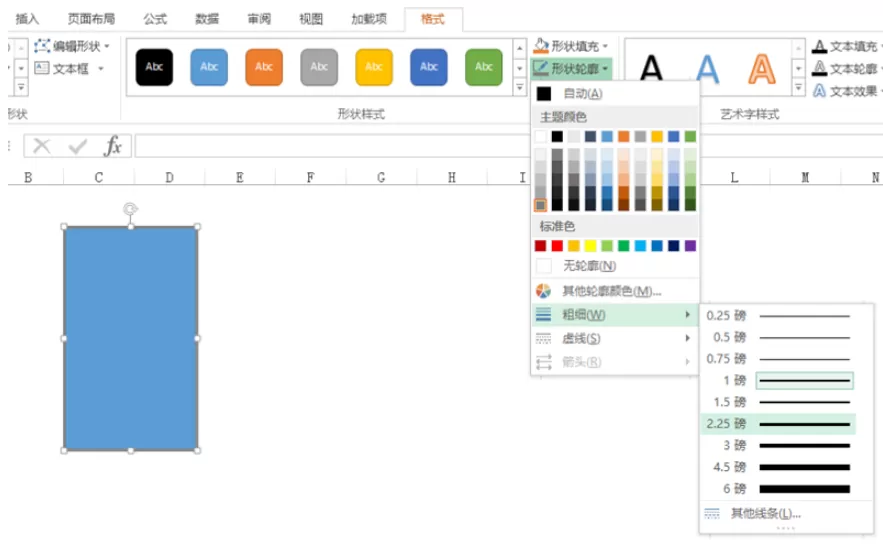The height and width of the screenshot is (550, 883).
Task: Select column D header
Action: coord(170,177)
